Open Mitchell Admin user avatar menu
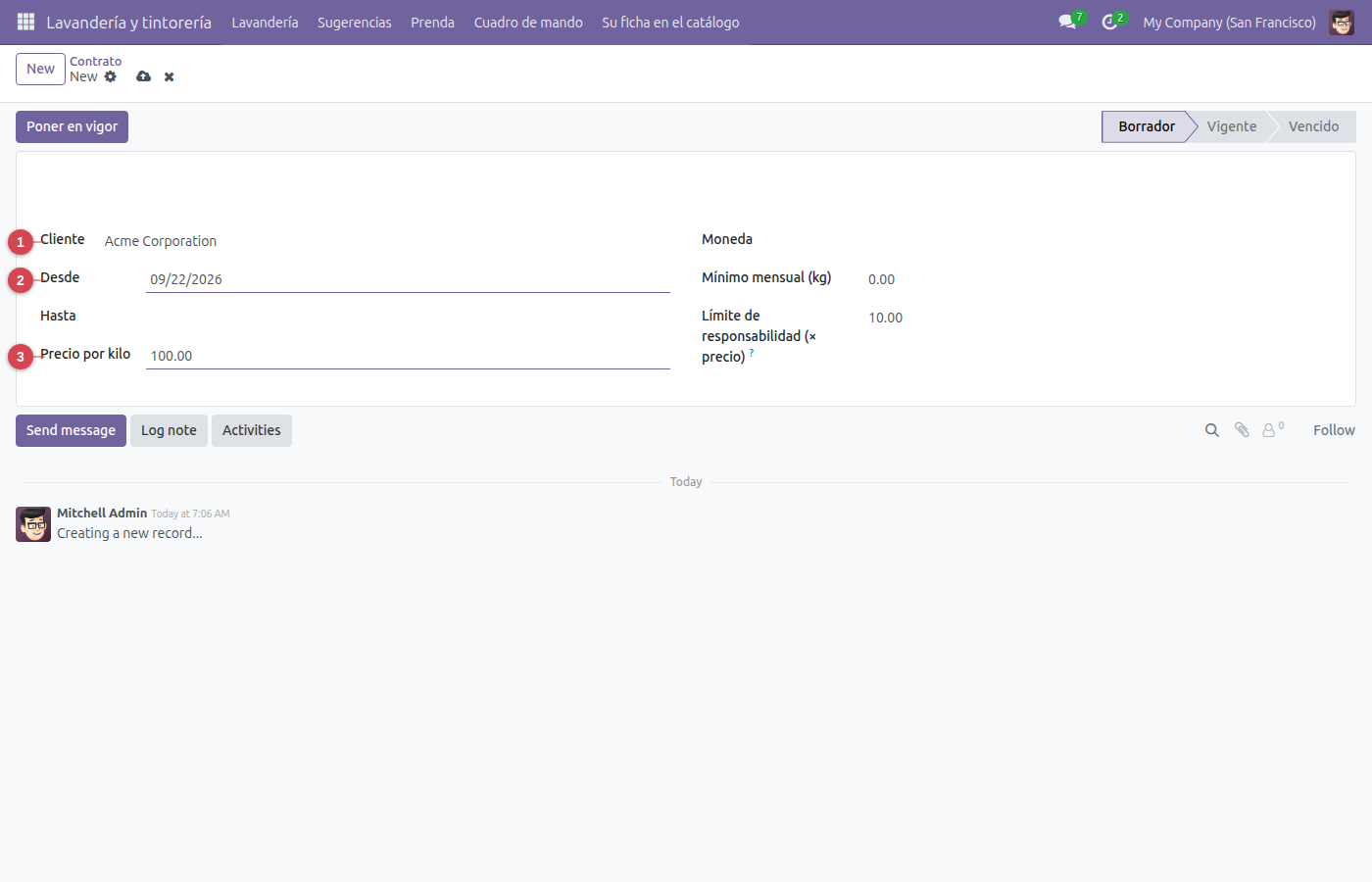The height and width of the screenshot is (882, 1372). [x=1342, y=22]
